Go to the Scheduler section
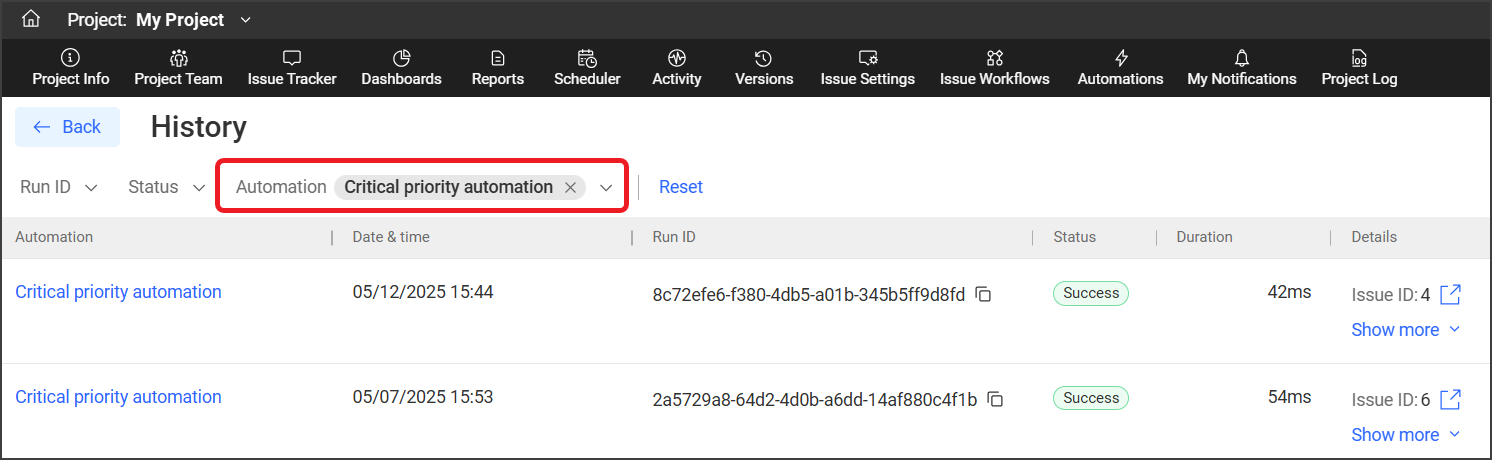This screenshot has width=1492, height=460. [587, 68]
